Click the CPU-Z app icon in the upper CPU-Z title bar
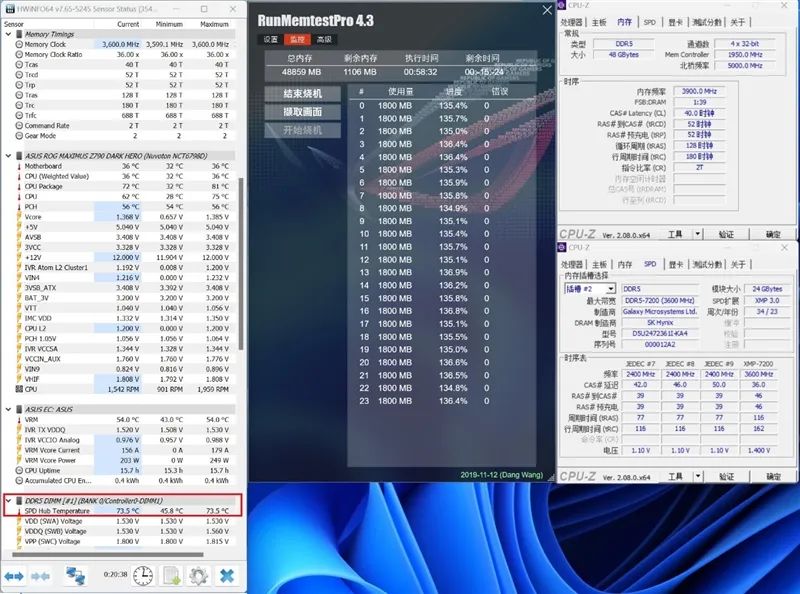 (562, 5)
